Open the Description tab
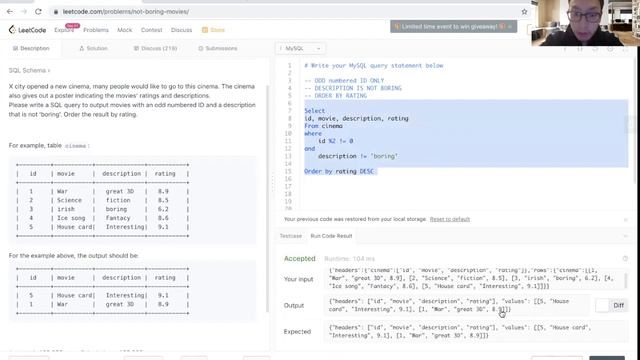Image resolution: width=640 pixels, height=360 pixels. tap(31, 48)
